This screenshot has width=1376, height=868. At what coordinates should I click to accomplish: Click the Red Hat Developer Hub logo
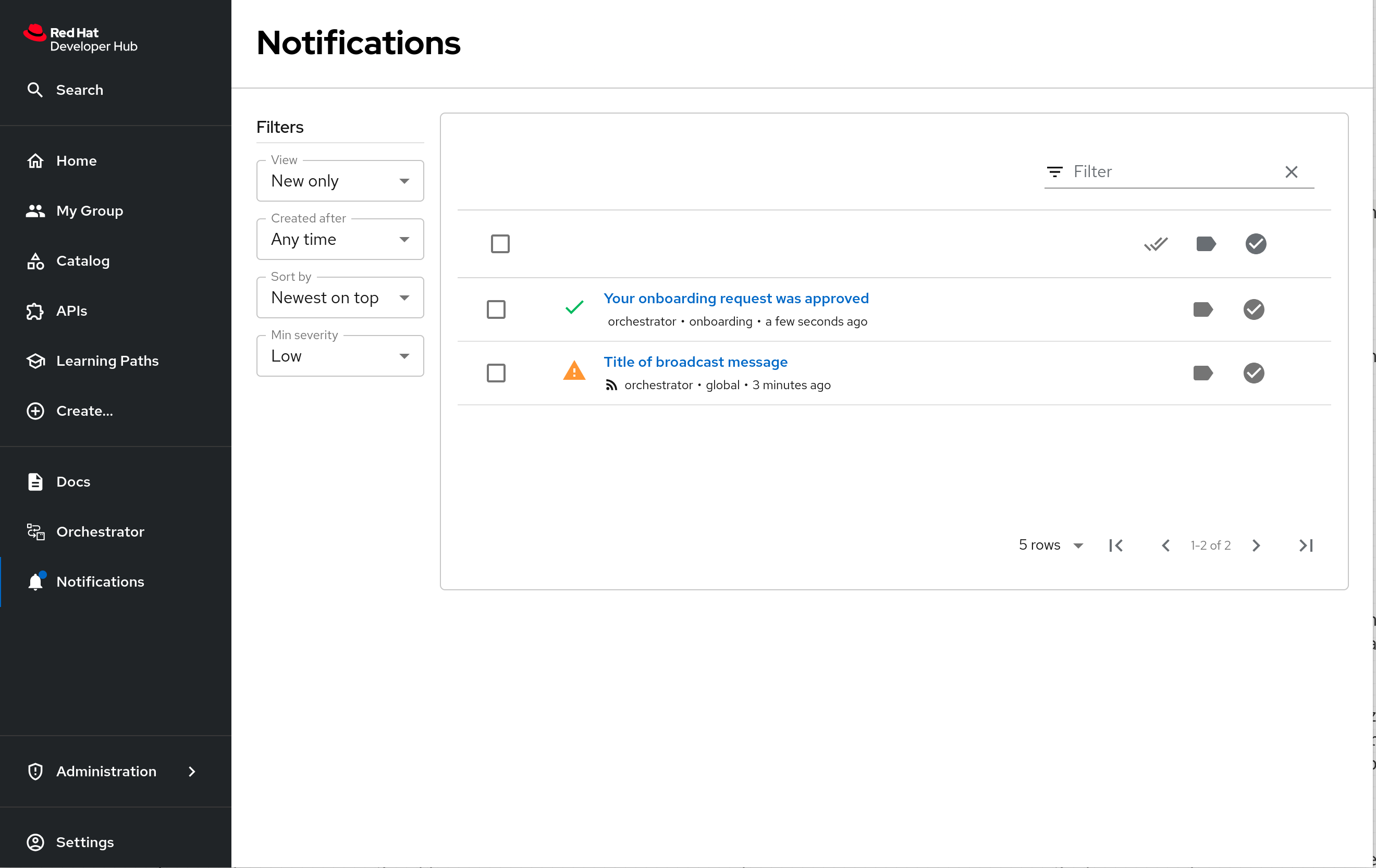(x=81, y=39)
